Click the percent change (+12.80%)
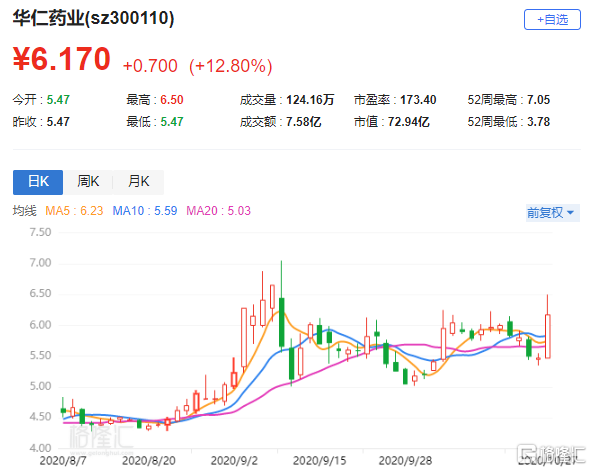Screen dimensions: 592x471 [231, 66]
